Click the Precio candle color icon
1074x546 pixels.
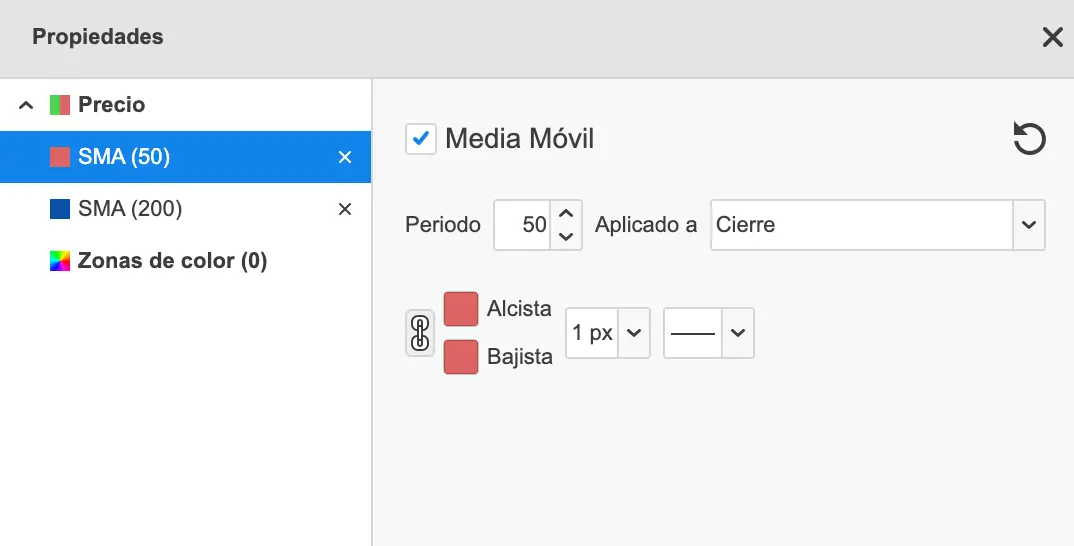(x=60, y=105)
